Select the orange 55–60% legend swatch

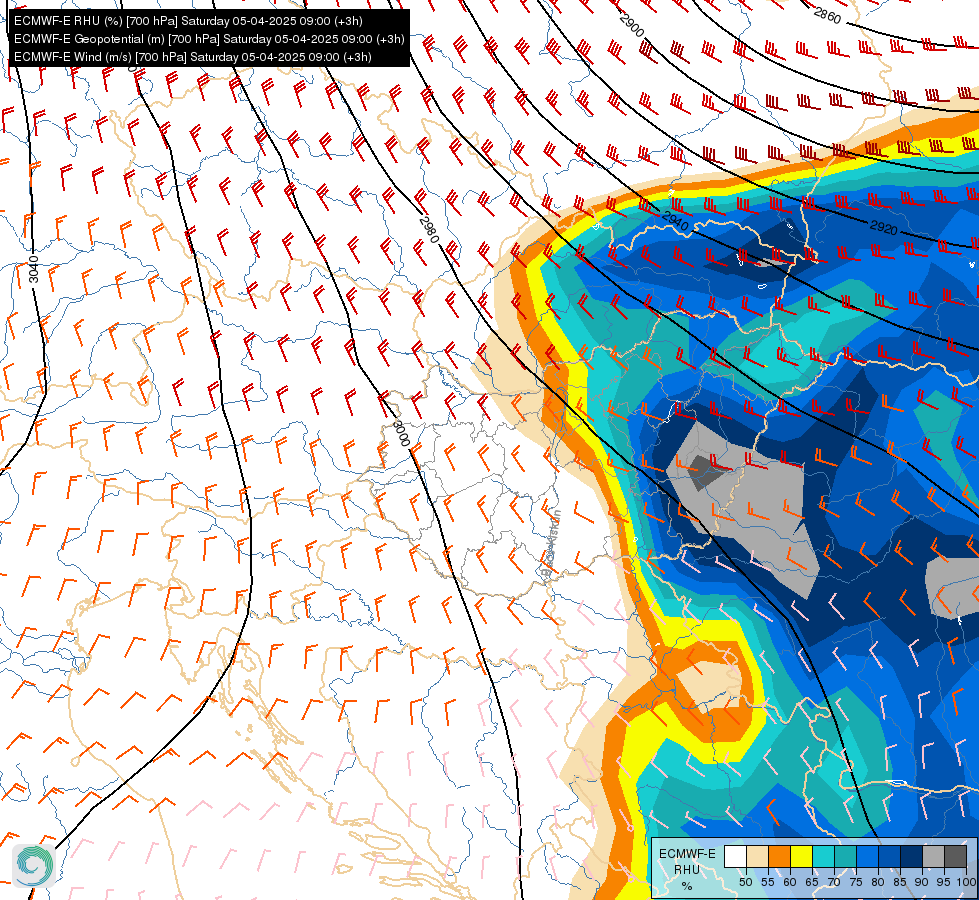(779, 857)
